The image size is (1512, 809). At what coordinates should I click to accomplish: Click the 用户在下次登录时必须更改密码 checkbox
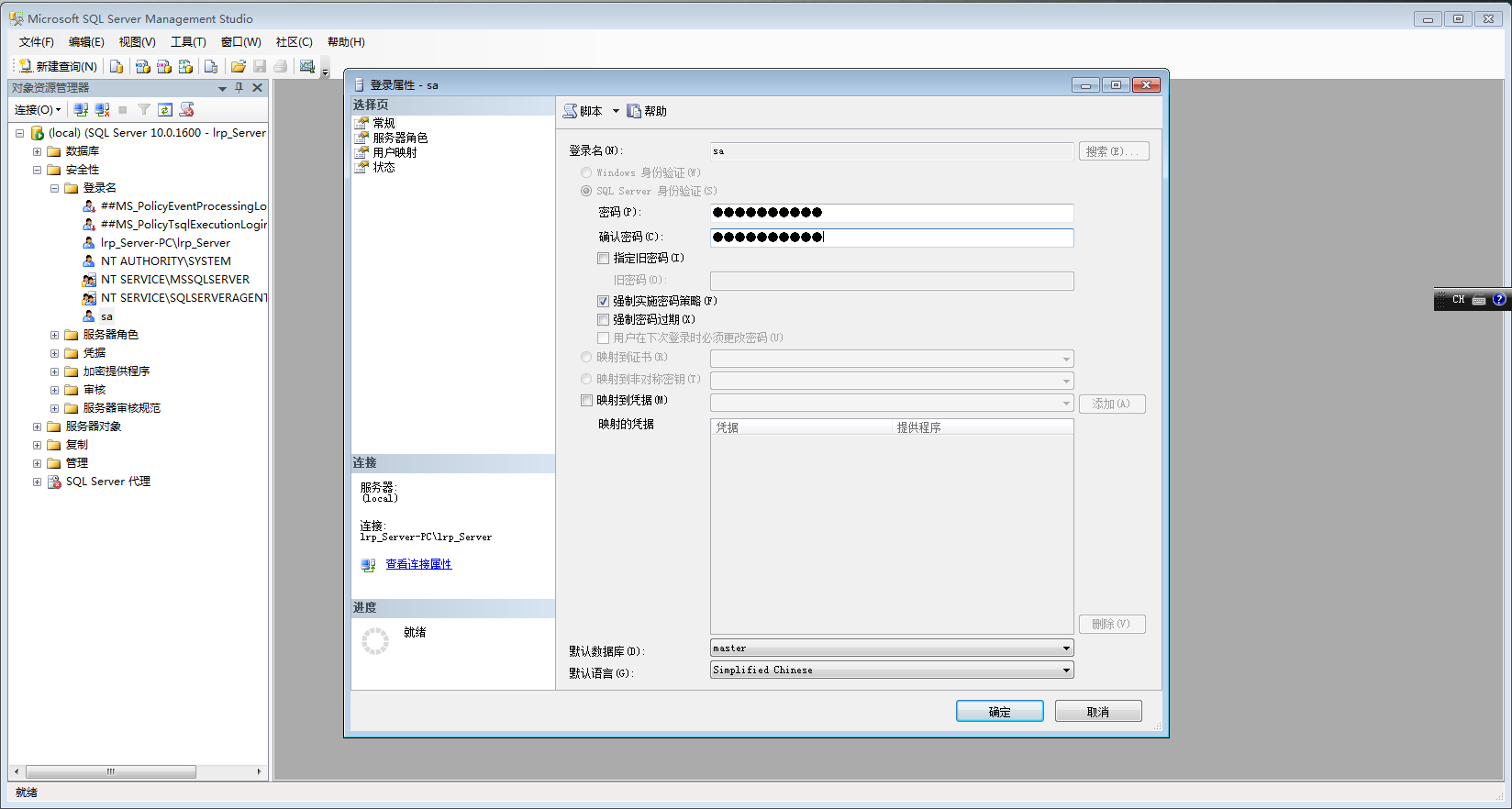click(604, 338)
